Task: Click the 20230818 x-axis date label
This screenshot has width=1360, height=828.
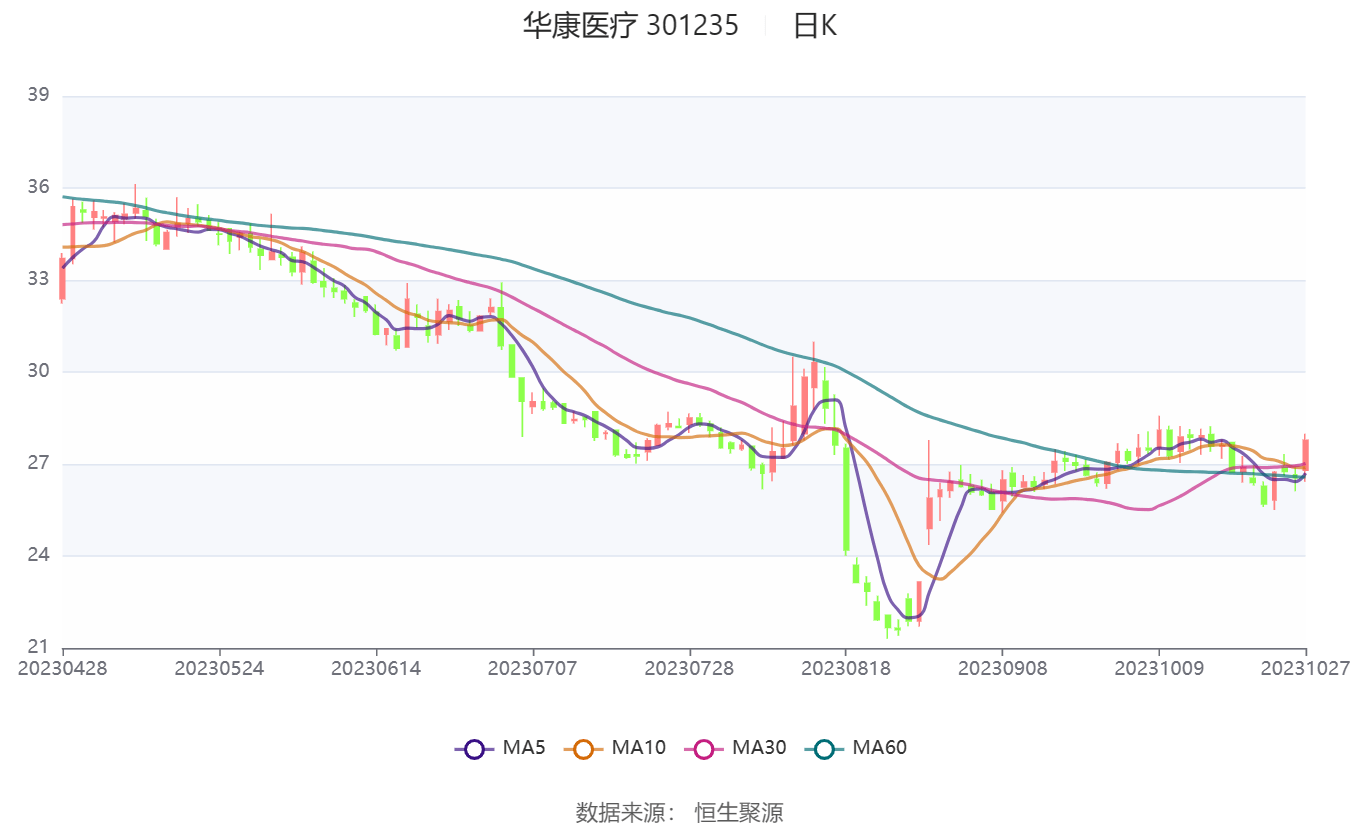Action: 845,668
